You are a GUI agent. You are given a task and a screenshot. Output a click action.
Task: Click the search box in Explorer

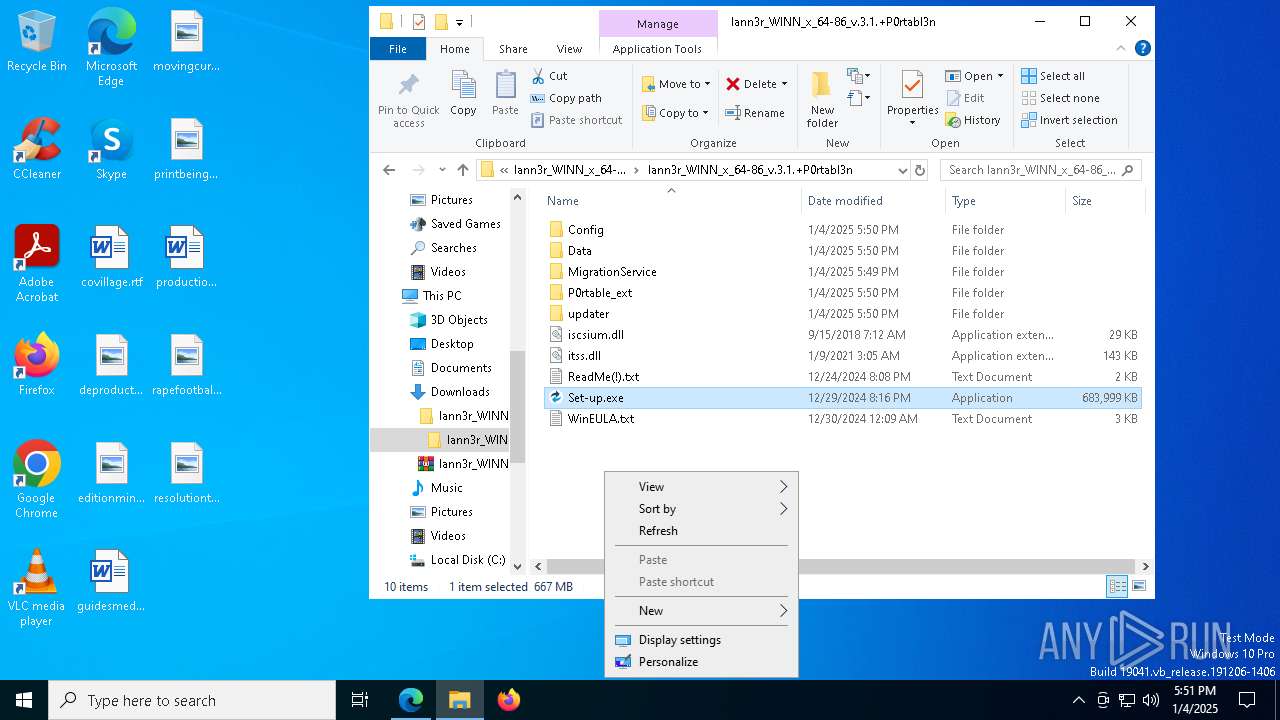(x=1040, y=170)
